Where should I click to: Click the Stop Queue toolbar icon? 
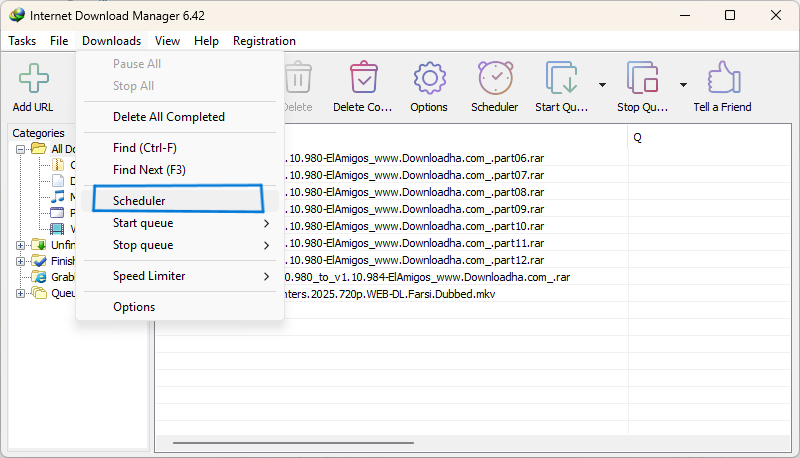pos(642,78)
